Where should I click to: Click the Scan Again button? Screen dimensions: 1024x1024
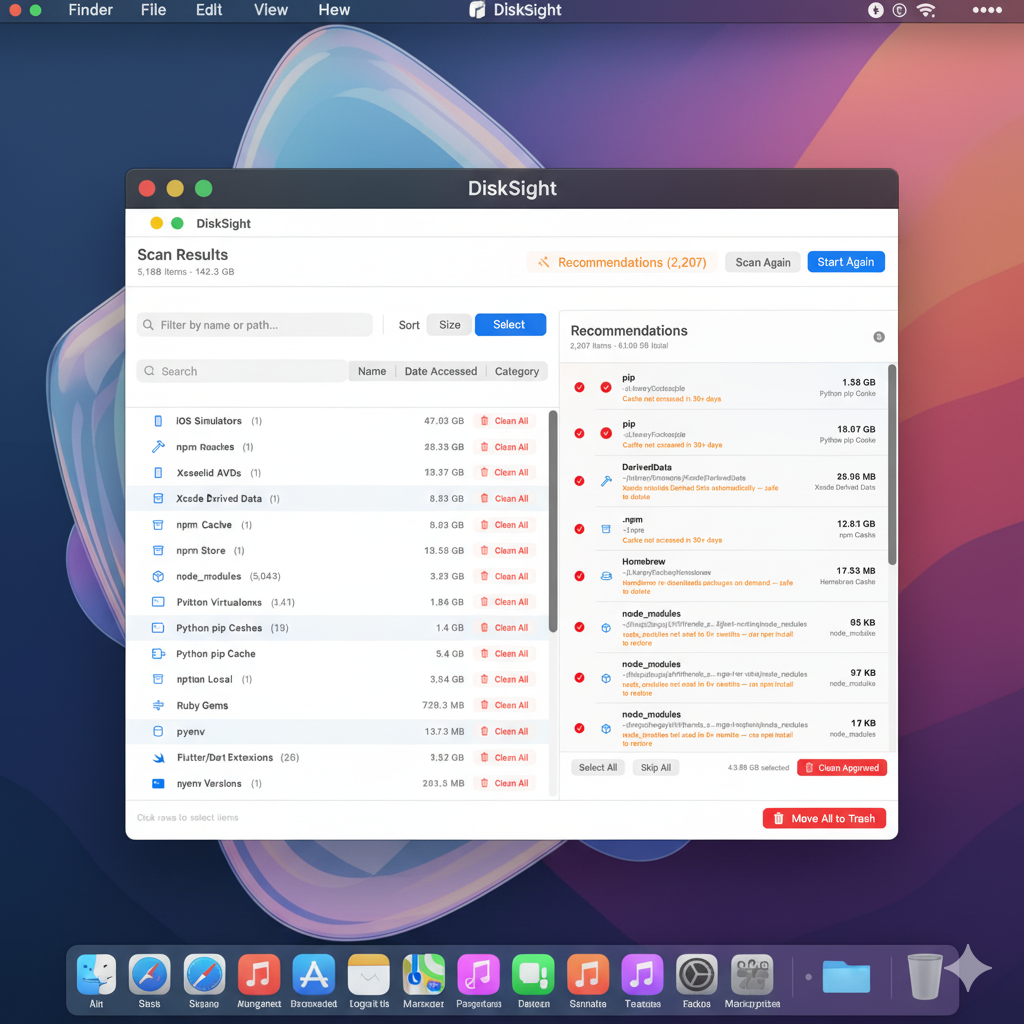coord(763,262)
